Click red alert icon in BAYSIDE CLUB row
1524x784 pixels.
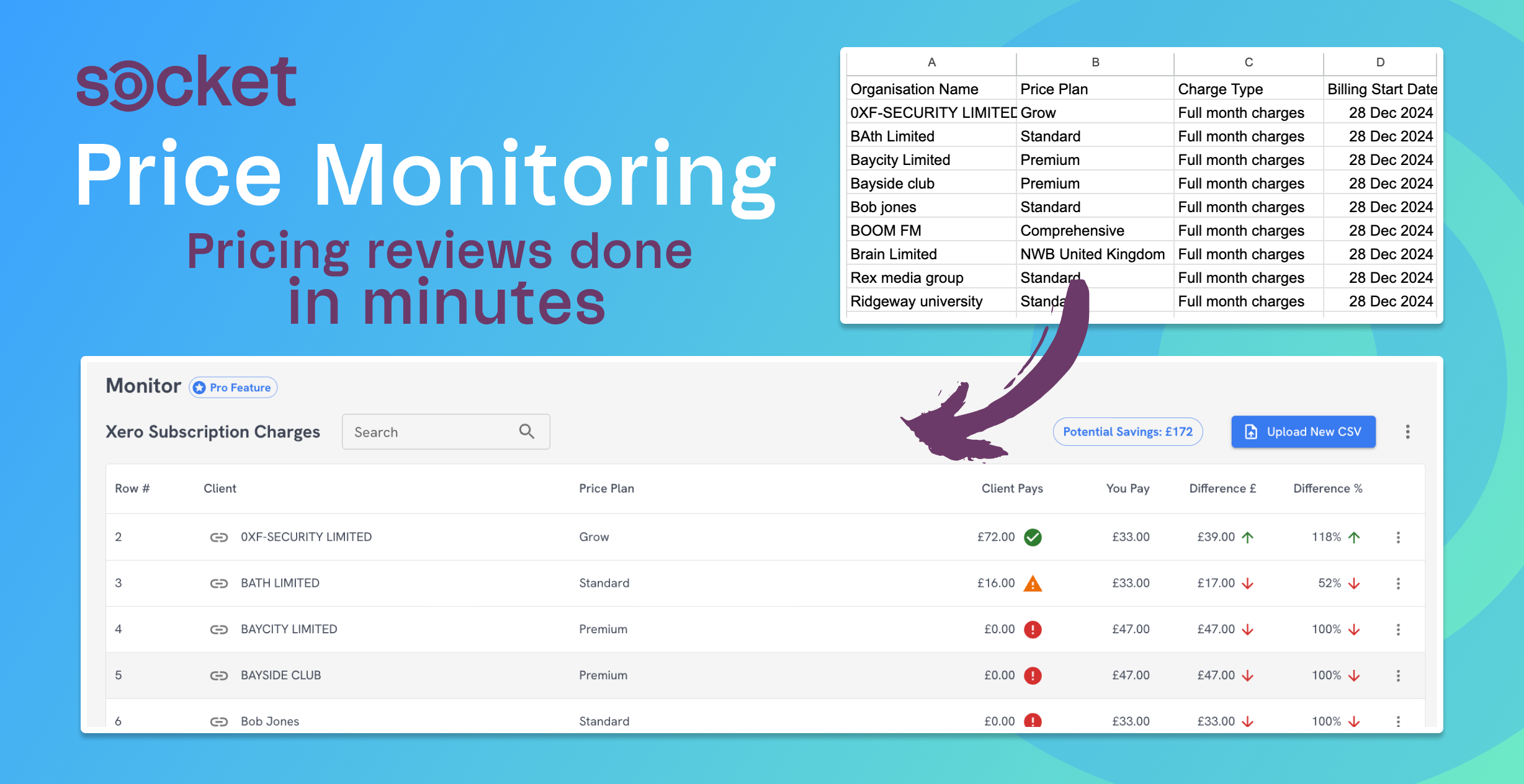click(x=1033, y=675)
